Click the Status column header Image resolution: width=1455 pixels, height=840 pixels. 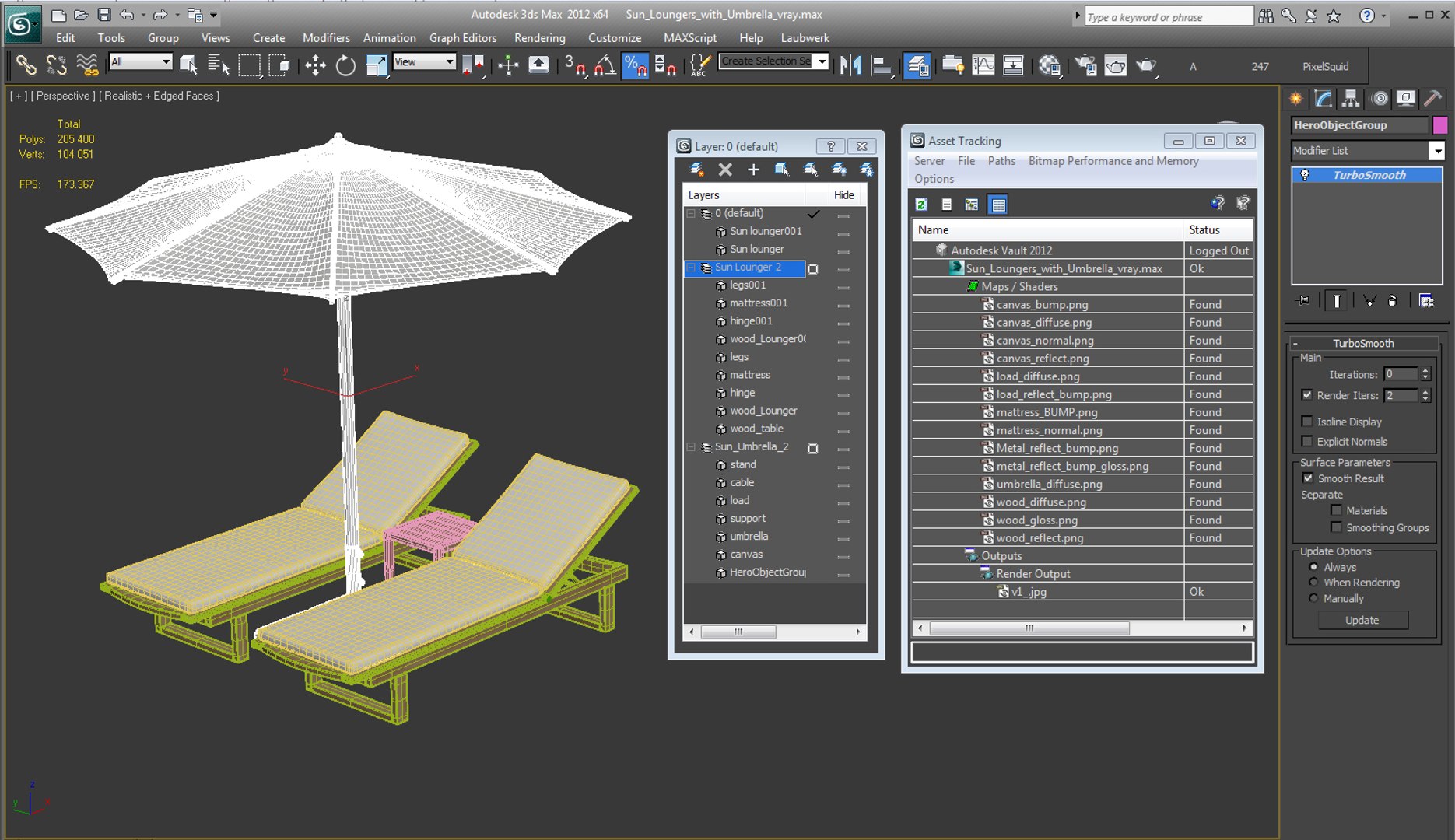1218,229
